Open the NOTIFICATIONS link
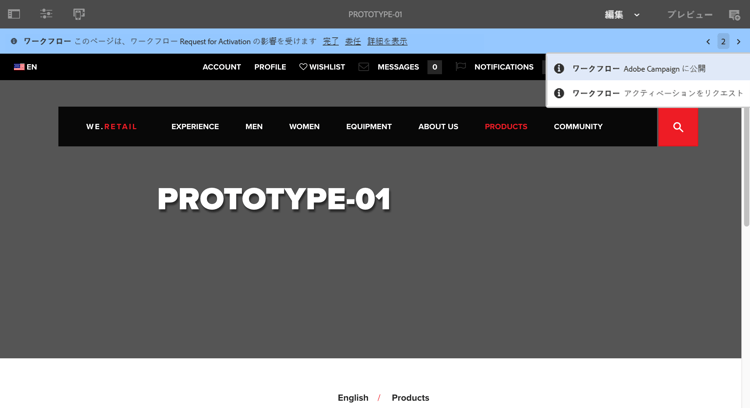This screenshot has height=408, width=750. click(x=504, y=67)
